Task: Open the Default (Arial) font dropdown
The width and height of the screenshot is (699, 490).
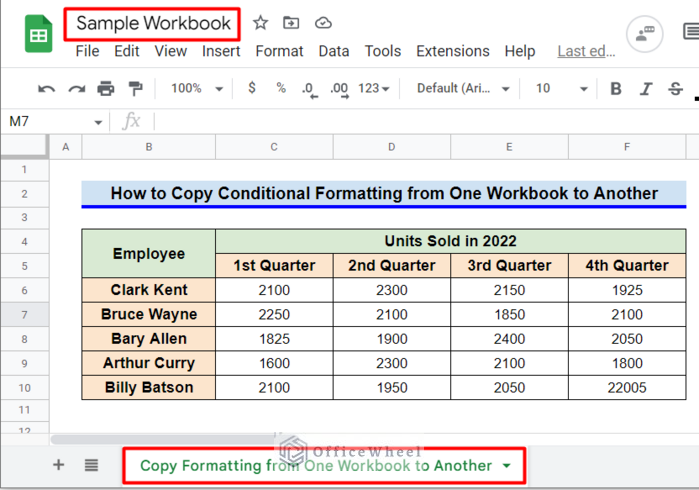Action: (x=463, y=88)
